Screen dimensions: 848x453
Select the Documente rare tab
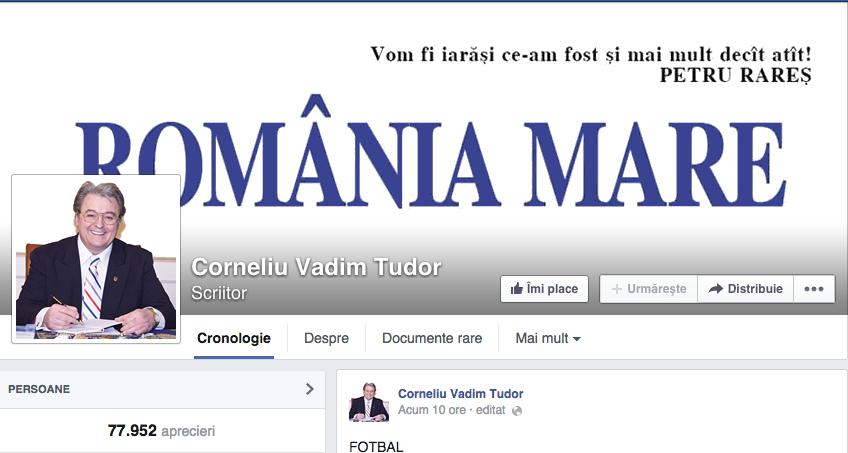click(432, 338)
